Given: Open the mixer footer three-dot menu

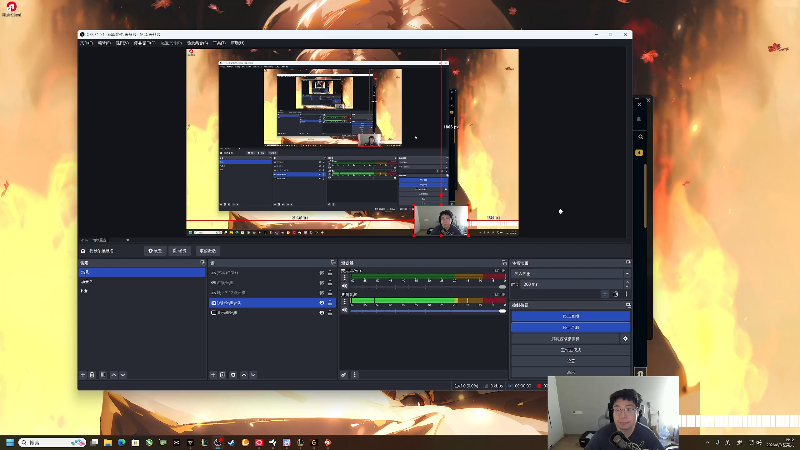Looking at the screenshot, I should pyautogui.click(x=355, y=375).
